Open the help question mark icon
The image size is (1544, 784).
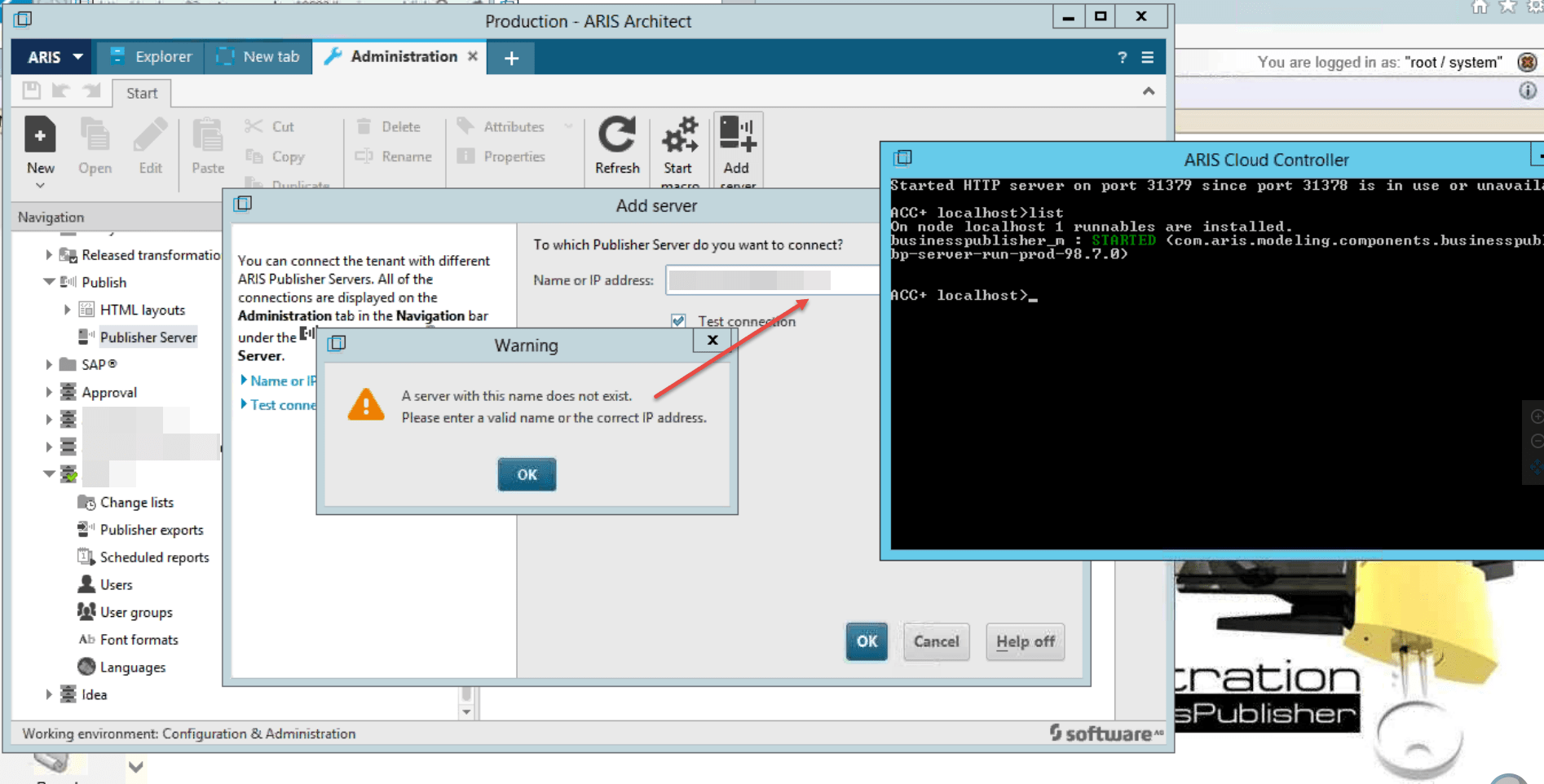[1123, 57]
